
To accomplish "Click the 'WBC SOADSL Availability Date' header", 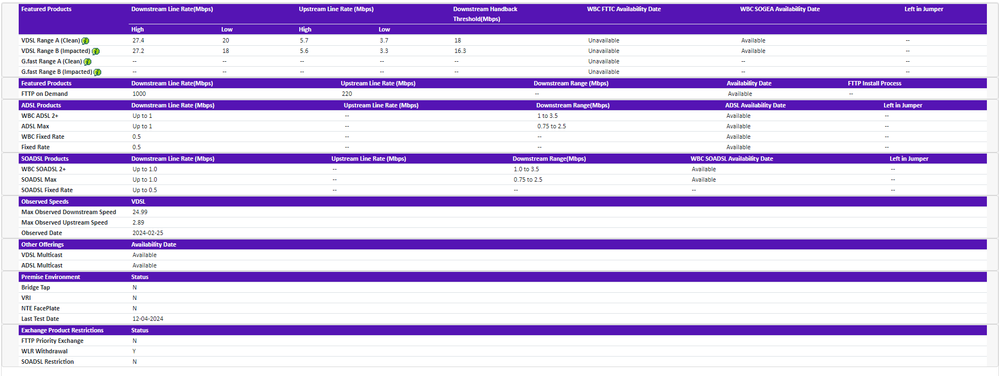I will point(732,159).
